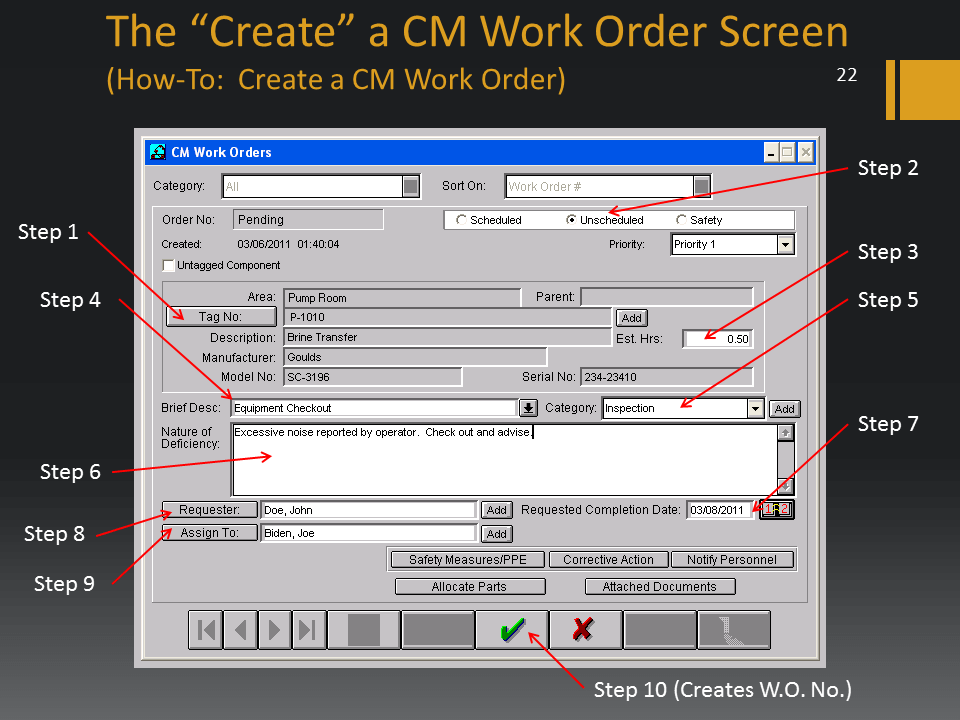Click the green checkmark save button
Screen dimensions: 960x720
coord(512,629)
